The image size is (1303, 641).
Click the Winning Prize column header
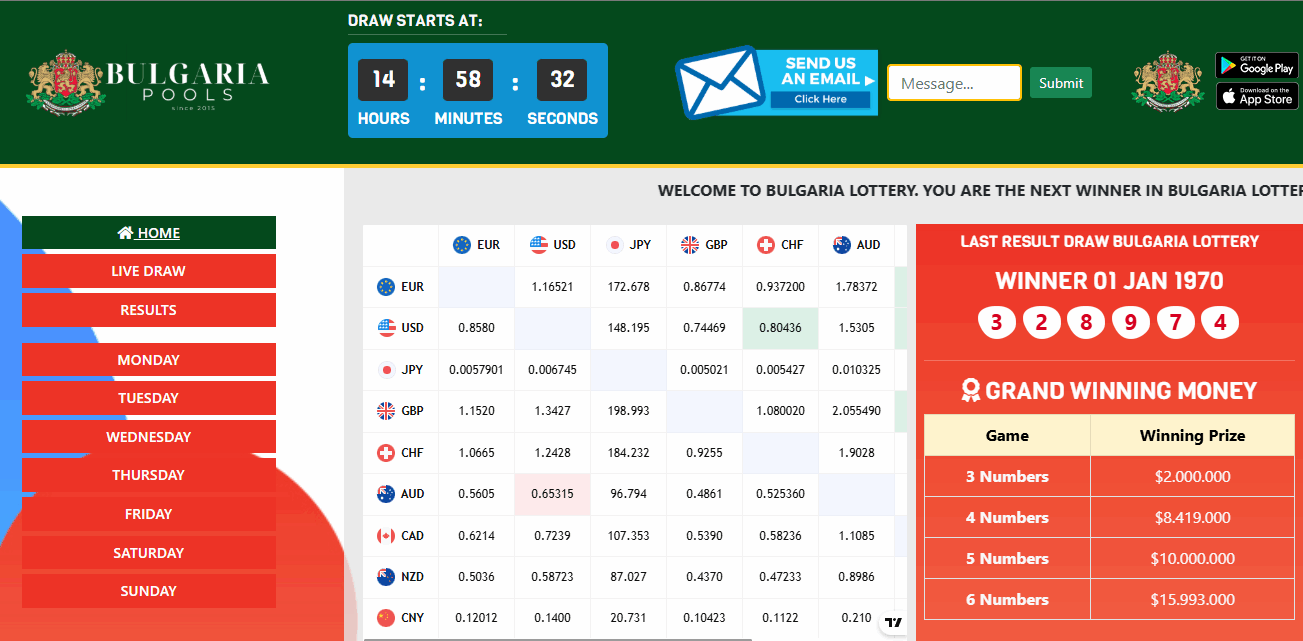1193,436
